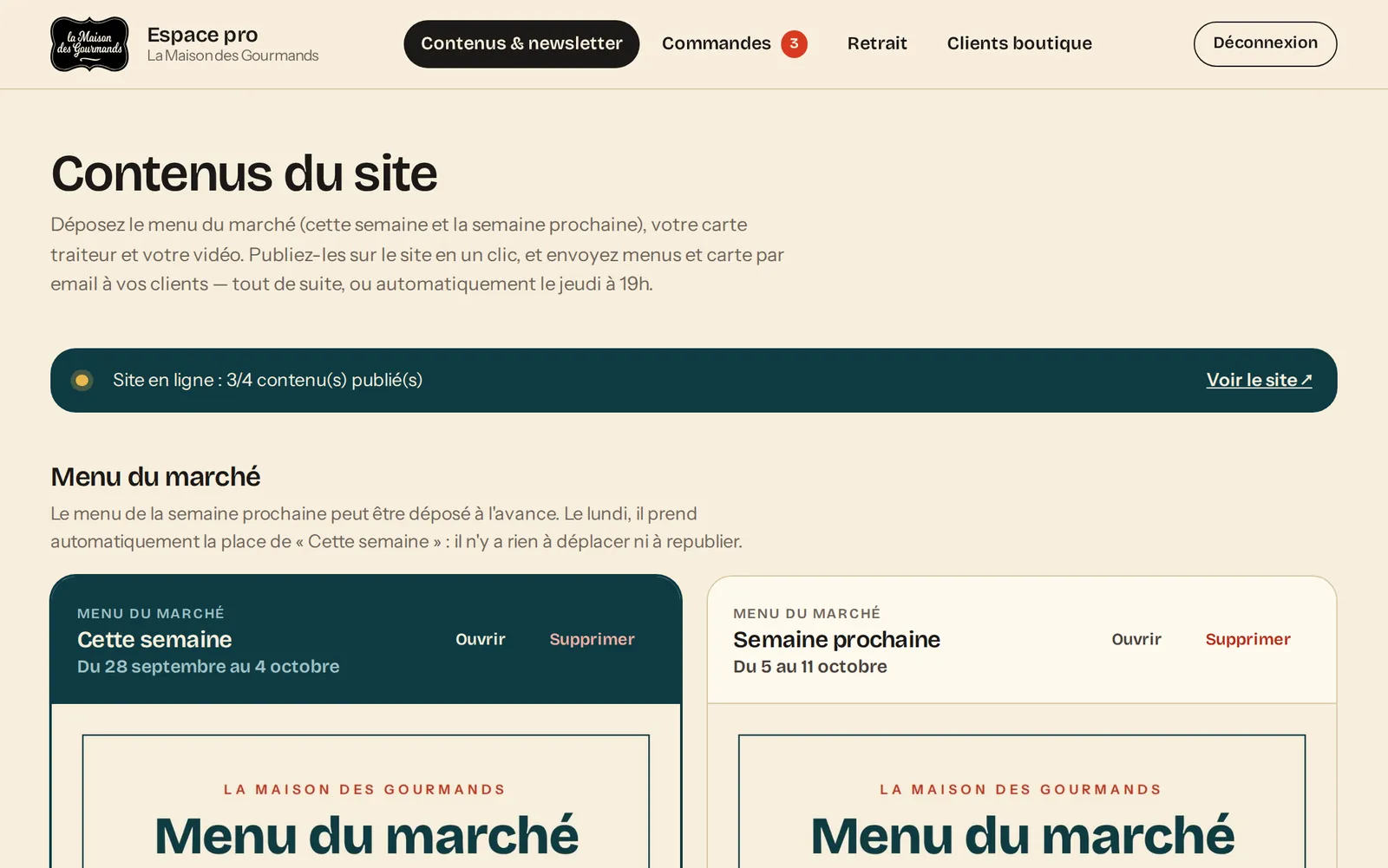Screen dimensions: 1388x868
Task: Click the yellow site status dot
Action: (x=82, y=380)
